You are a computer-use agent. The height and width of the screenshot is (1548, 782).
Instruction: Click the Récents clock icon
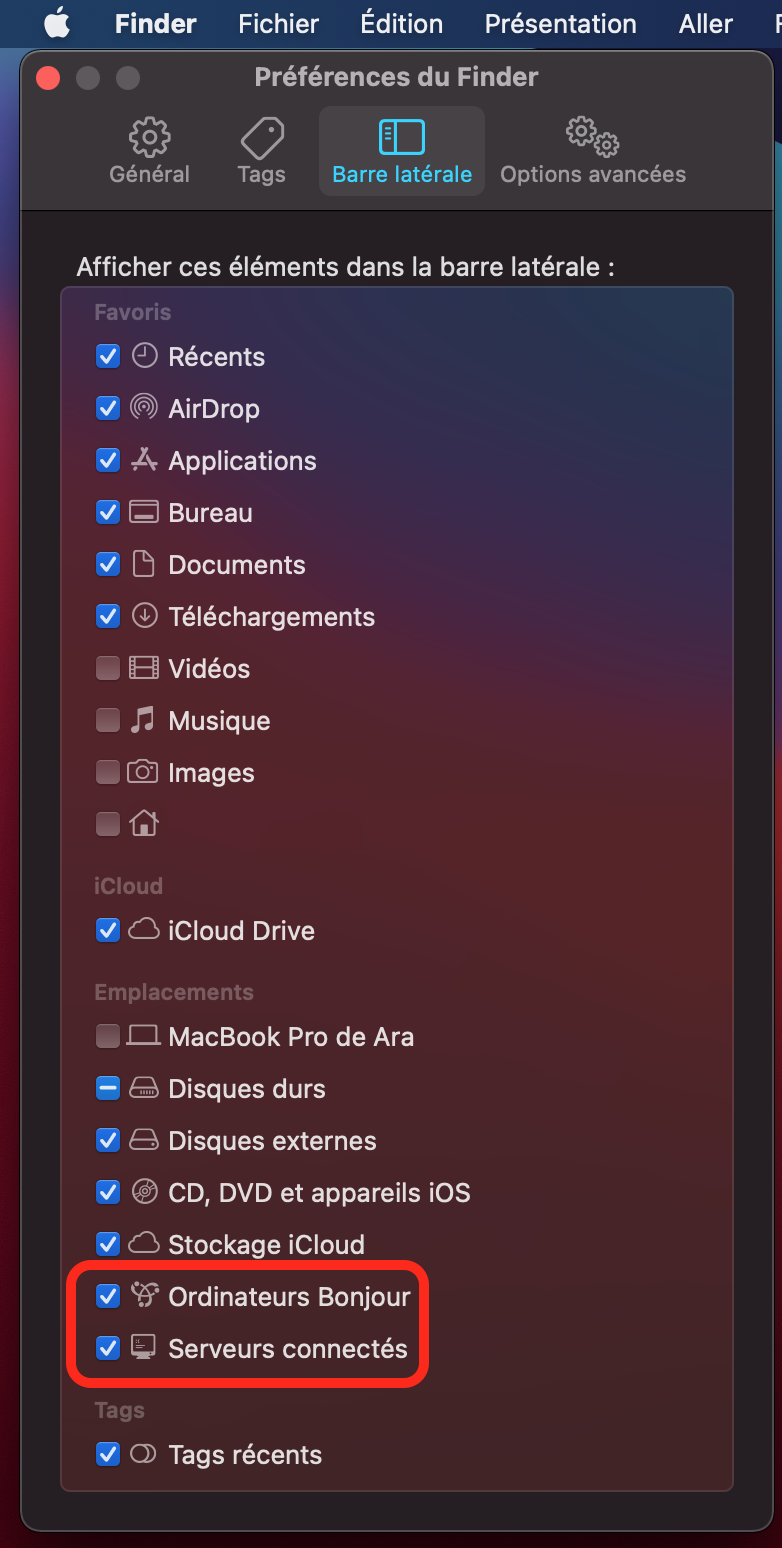pyautogui.click(x=145, y=356)
